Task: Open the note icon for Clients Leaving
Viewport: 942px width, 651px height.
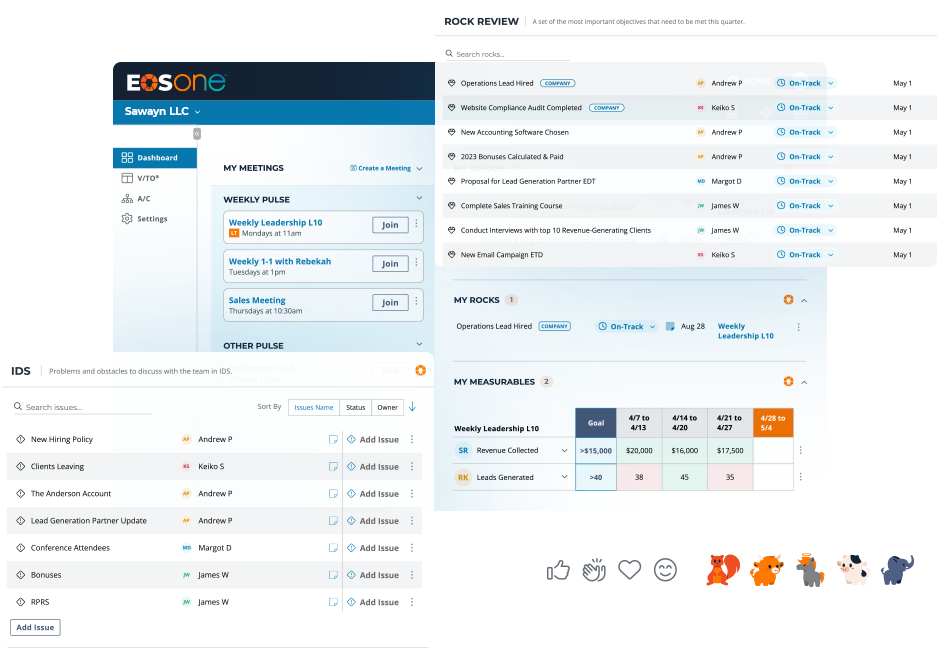Action: 333,466
